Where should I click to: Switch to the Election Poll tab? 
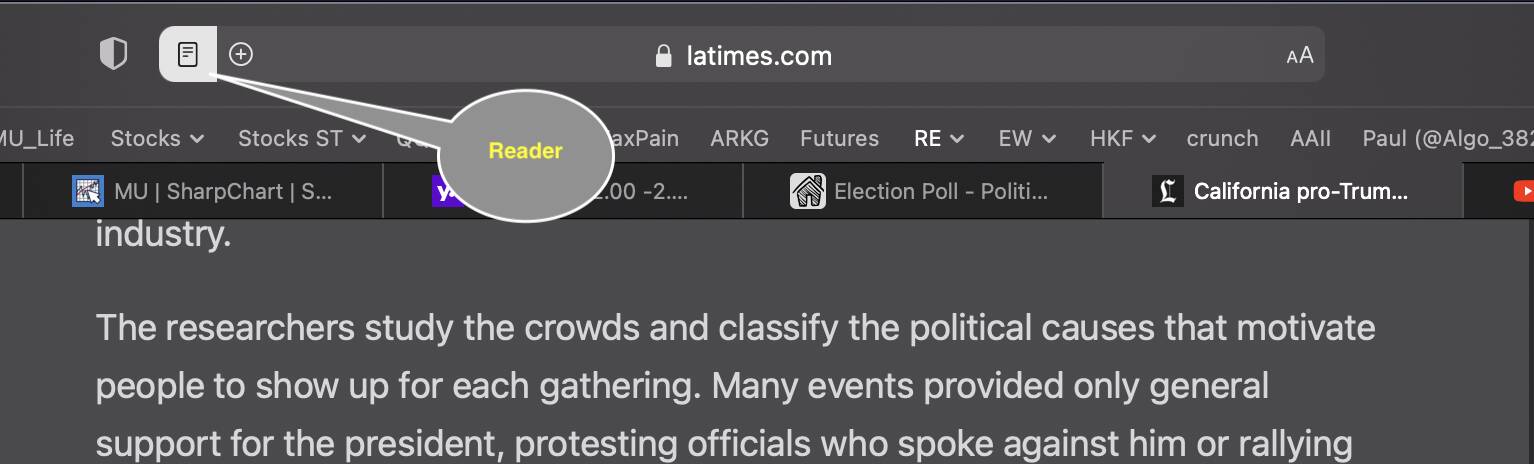pos(923,191)
